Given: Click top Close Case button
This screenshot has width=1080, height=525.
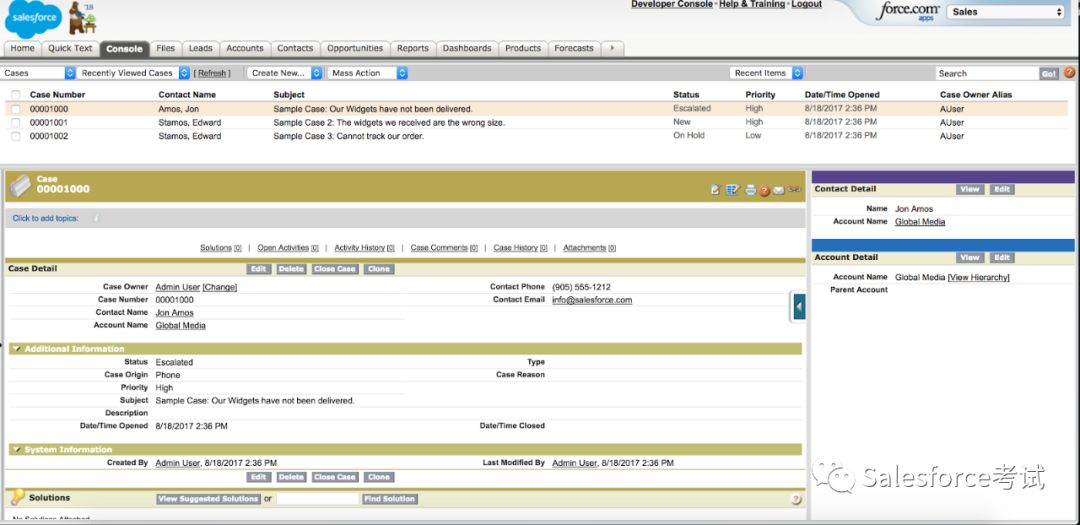Looking at the screenshot, I should point(335,269).
